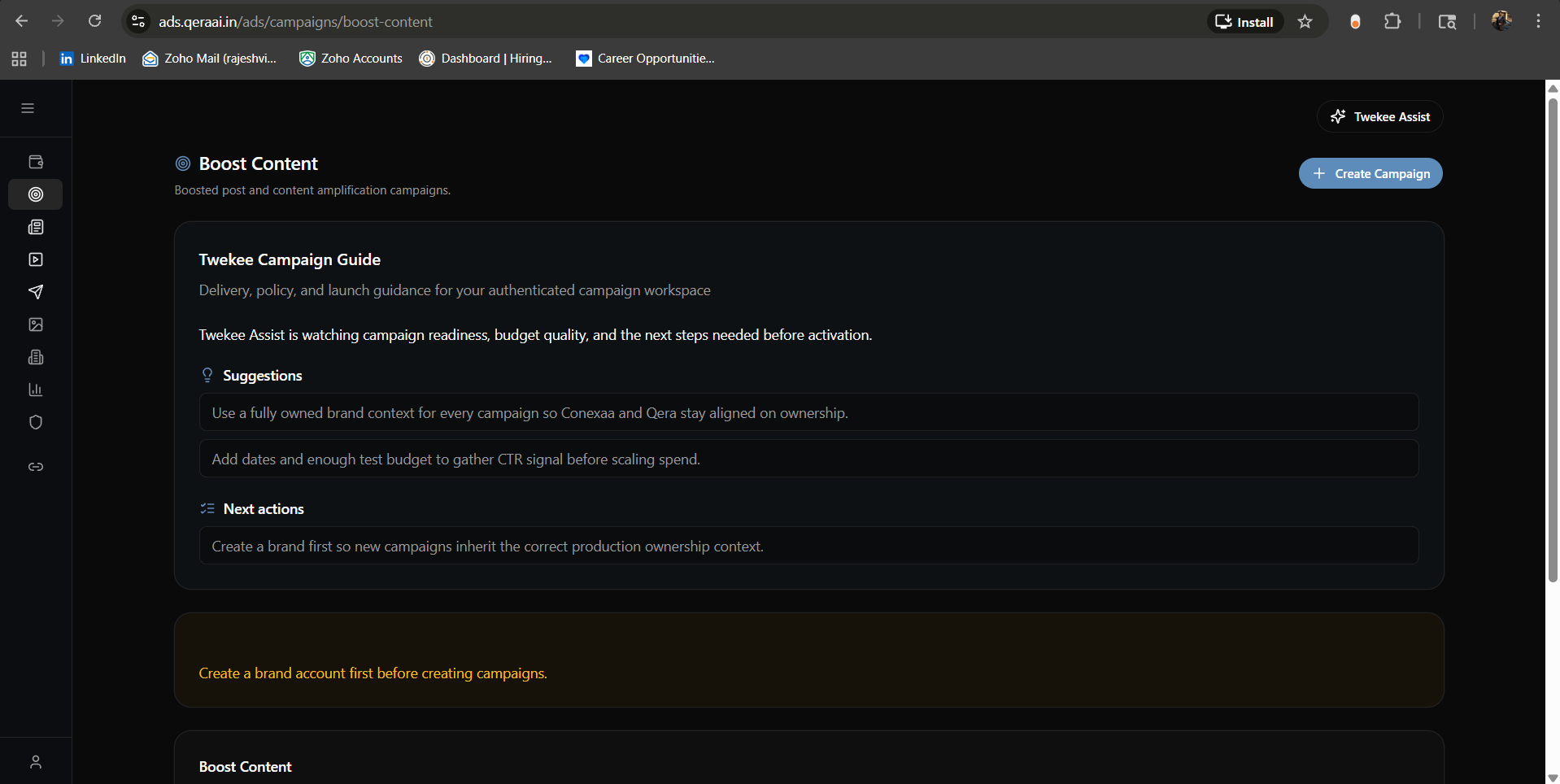Open the Chrome three-dot menu
1560x784 pixels.
(1538, 21)
